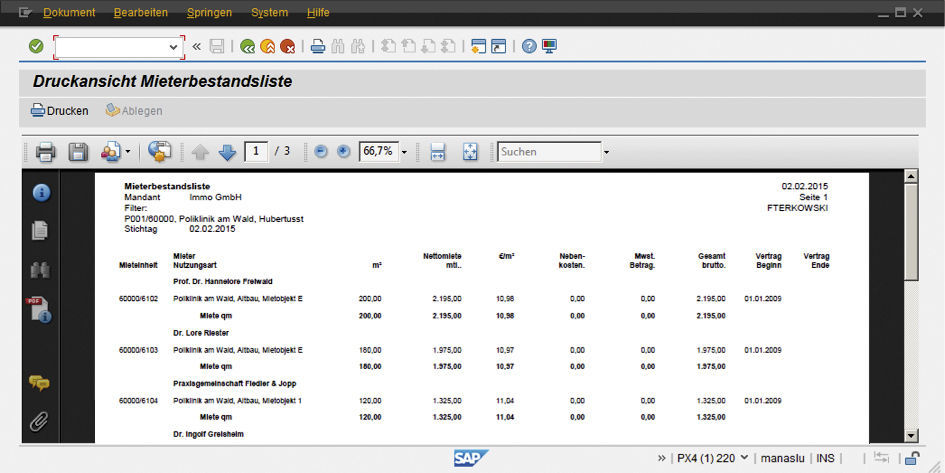
Task: Click the PDF viewer print icon
Action: 46,152
